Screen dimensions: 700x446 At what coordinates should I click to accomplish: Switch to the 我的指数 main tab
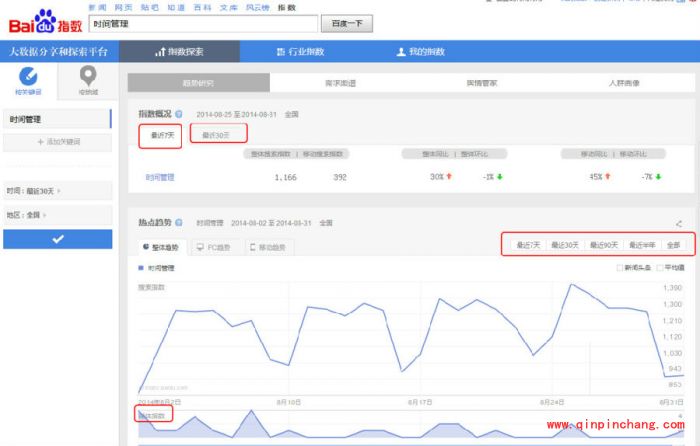[421, 52]
